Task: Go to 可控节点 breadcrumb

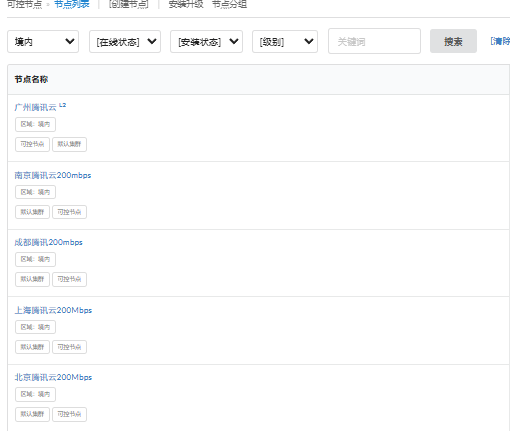Action: point(25,4)
